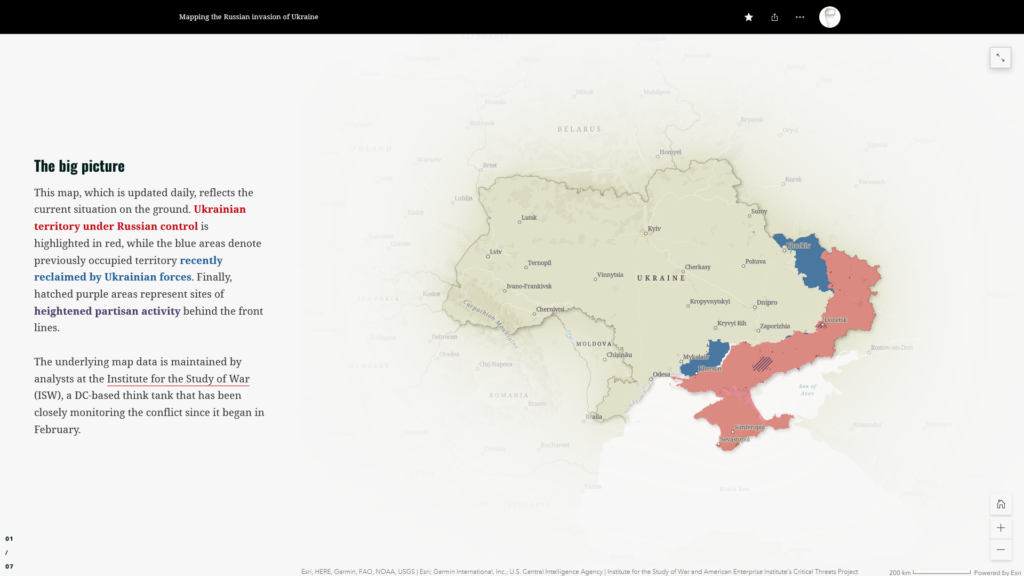This screenshot has height=576, width=1024.
Task: Expand the map to full screen
Action: click(1000, 57)
